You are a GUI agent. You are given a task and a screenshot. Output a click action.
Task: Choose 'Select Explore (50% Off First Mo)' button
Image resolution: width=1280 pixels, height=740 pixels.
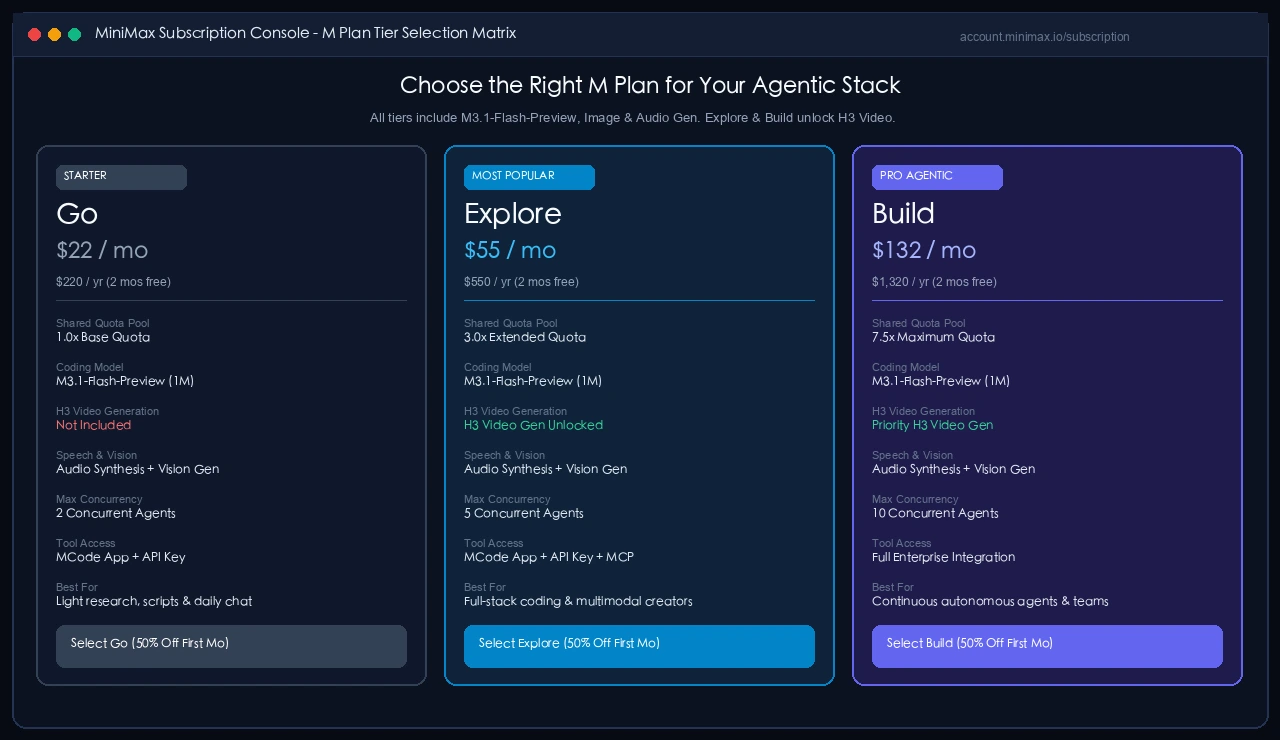(x=639, y=646)
